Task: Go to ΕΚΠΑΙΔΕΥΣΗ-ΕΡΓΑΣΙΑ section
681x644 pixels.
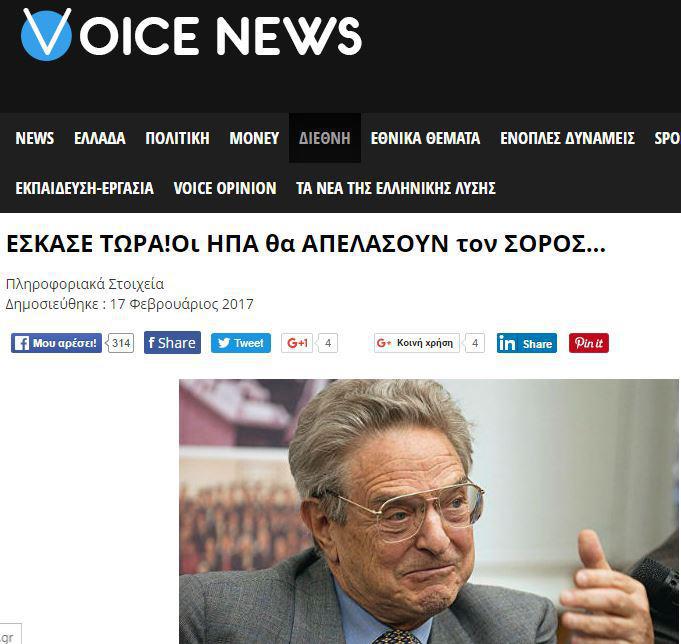Action: click(85, 188)
